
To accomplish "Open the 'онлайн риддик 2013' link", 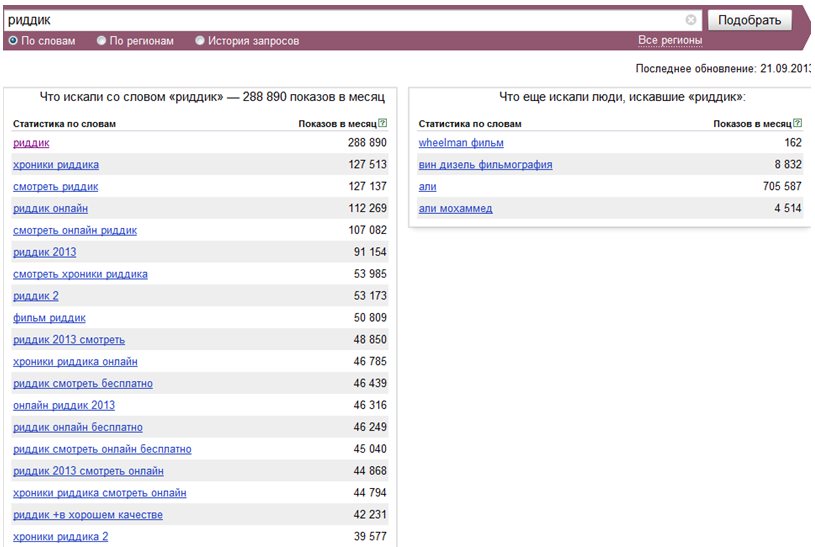I will tap(64, 405).
